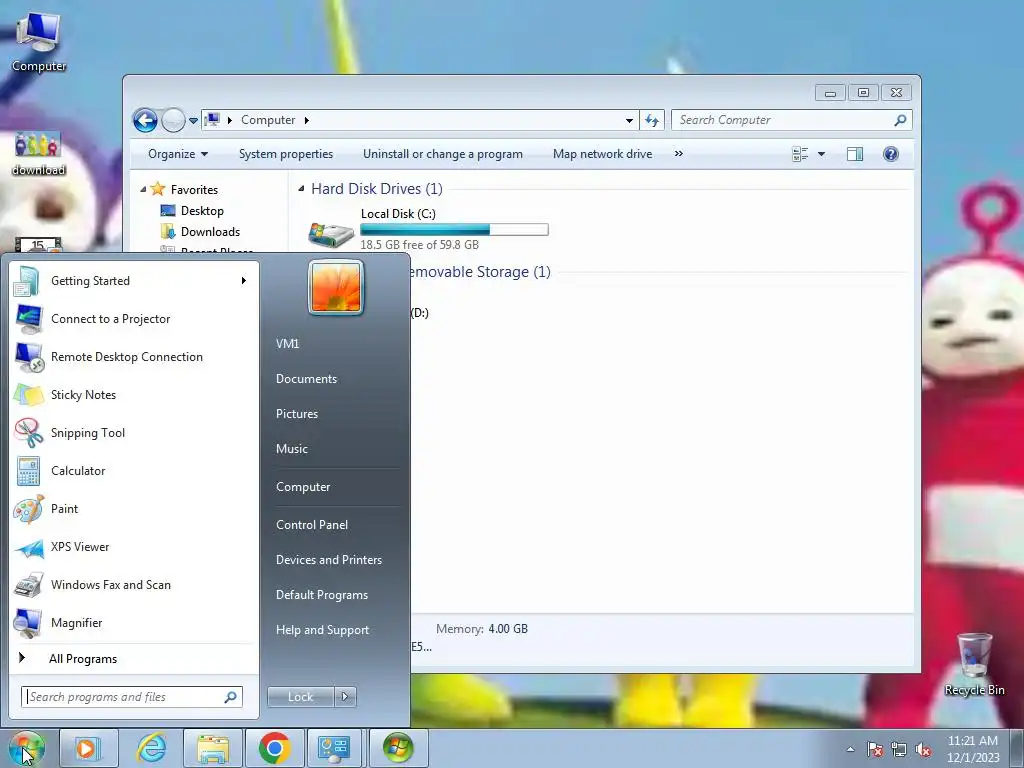Open address bar history dropdown
This screenshot has height=768, width=1024.
[x=629, y=120]
